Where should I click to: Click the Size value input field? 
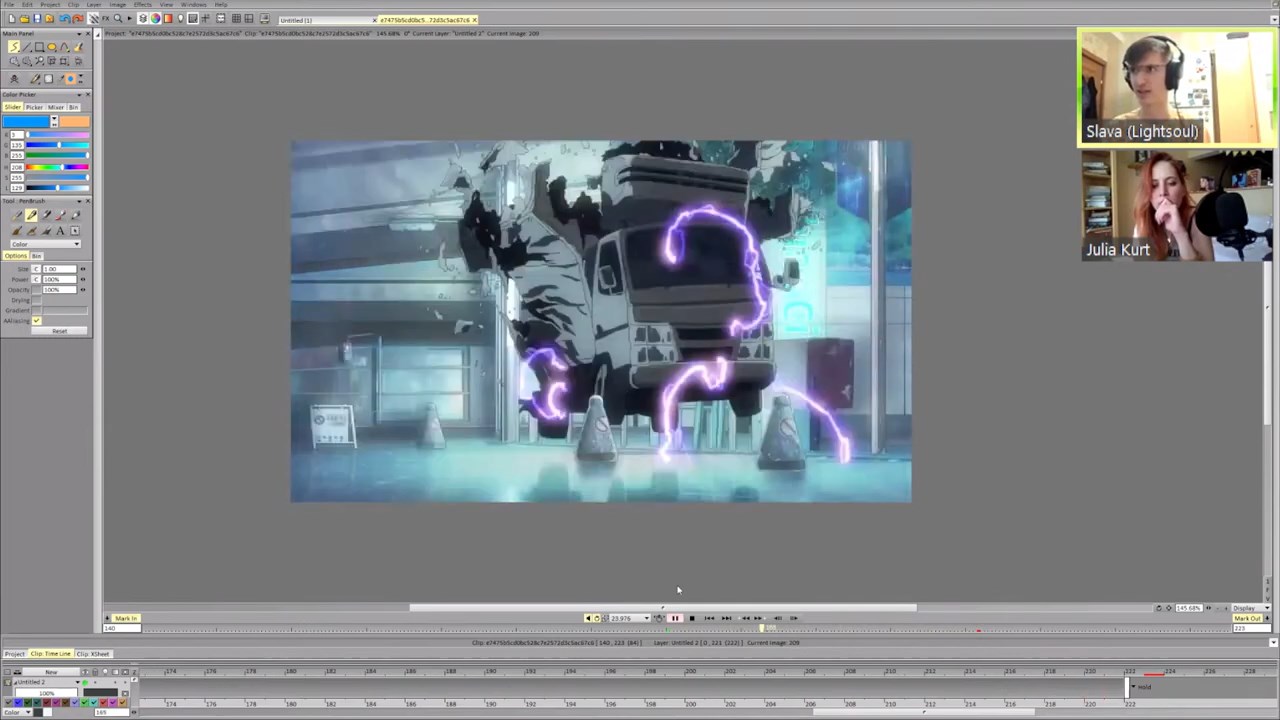pyautogui.click(x=60, y=269)
